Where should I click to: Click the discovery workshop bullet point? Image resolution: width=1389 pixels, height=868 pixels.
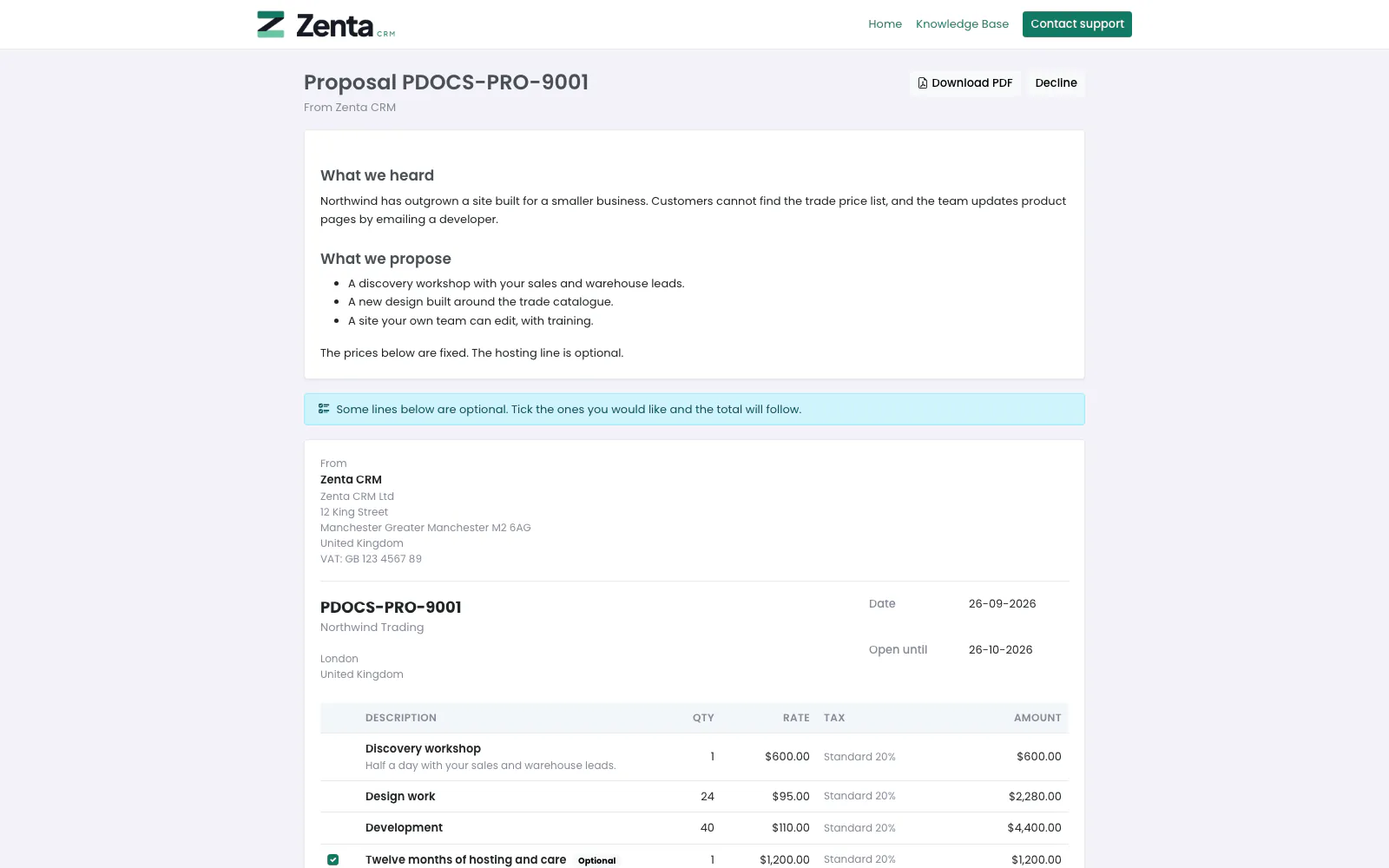point(517,284)
